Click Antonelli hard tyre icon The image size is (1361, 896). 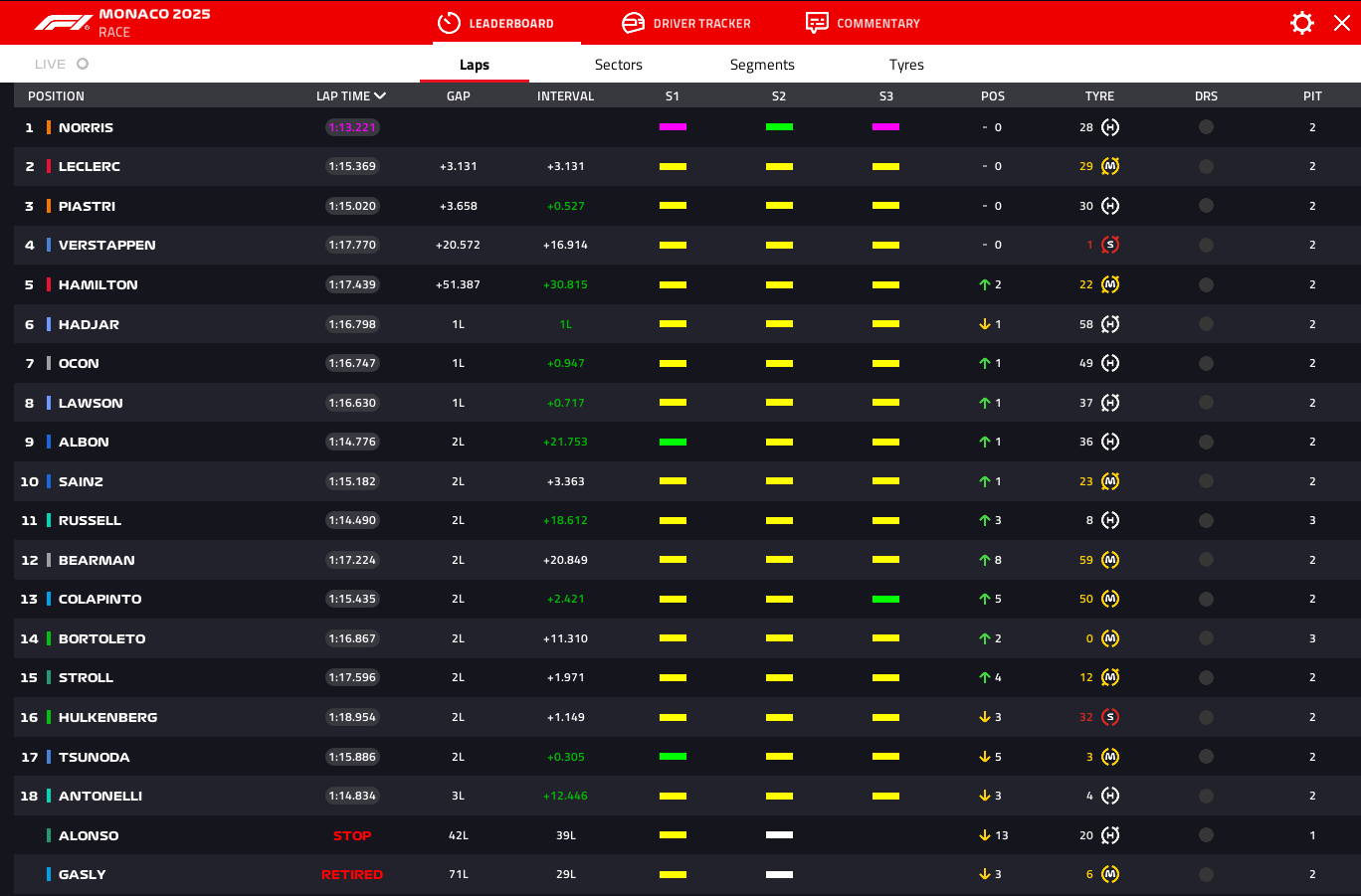pos(1110,796)
